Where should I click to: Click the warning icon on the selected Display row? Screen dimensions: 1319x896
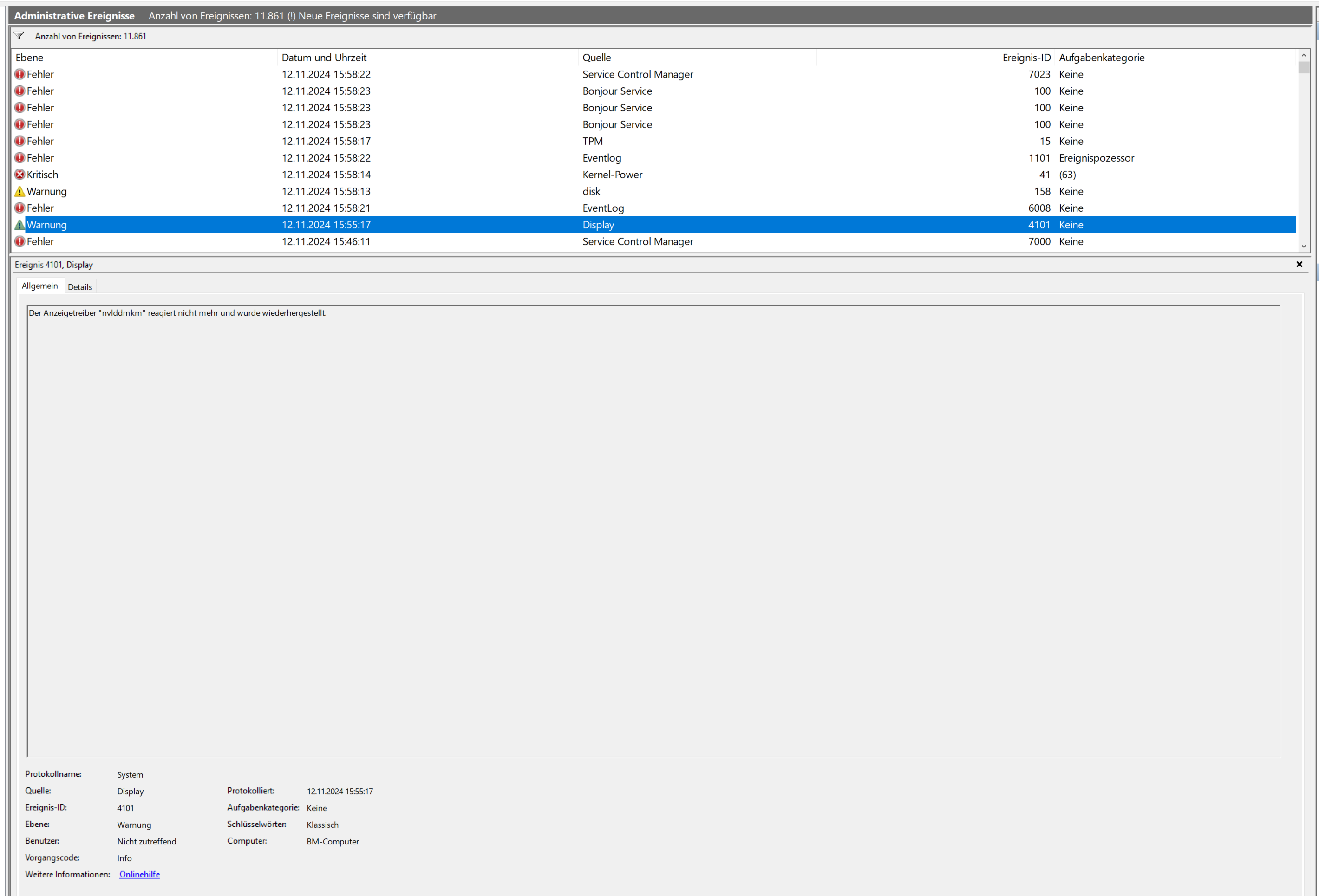[x=20, y=225]
